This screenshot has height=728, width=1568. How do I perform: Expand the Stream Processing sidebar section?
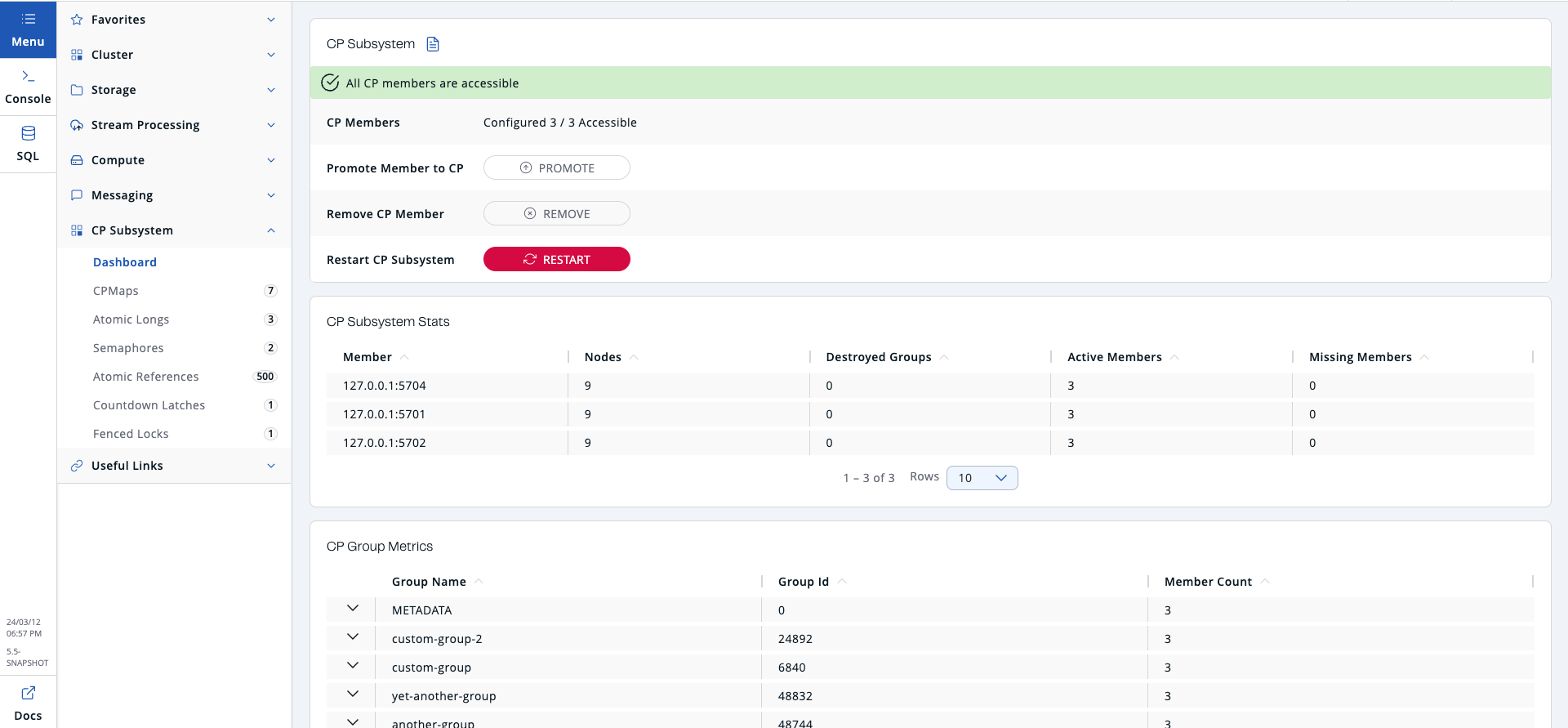(x=271, y=125)
